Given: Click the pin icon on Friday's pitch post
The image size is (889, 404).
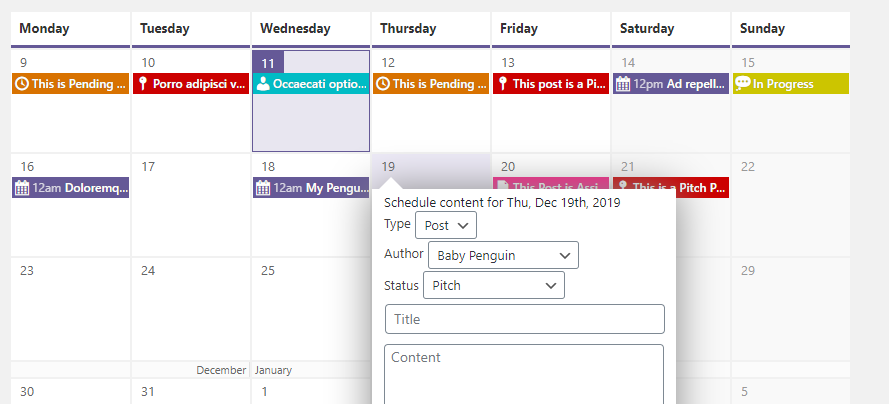Looking at the screenshot, I should click(503, 84).
